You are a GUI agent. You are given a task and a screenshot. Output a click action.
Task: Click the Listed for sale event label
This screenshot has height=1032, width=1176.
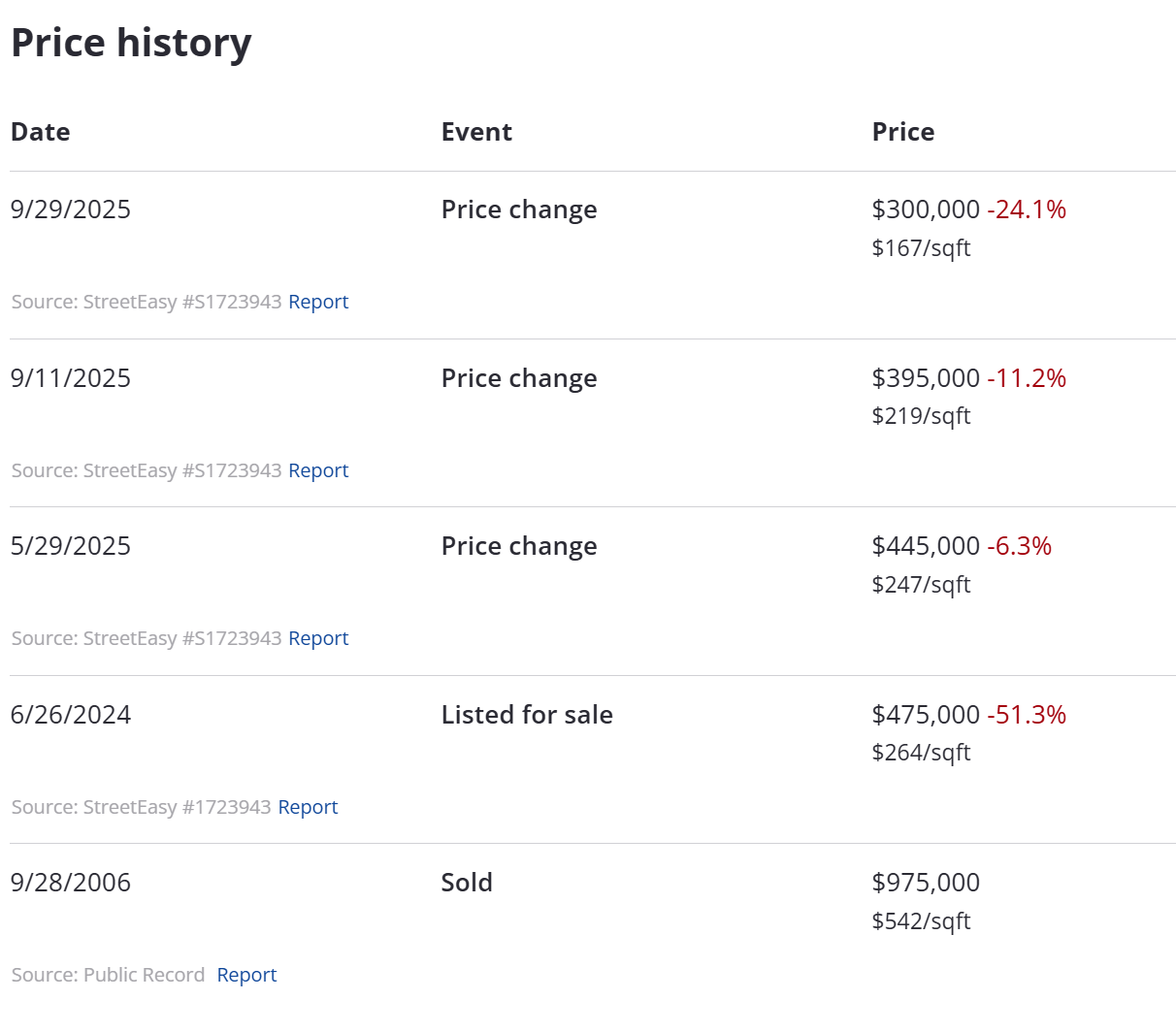pyautogui.click(x=527, y=715)
